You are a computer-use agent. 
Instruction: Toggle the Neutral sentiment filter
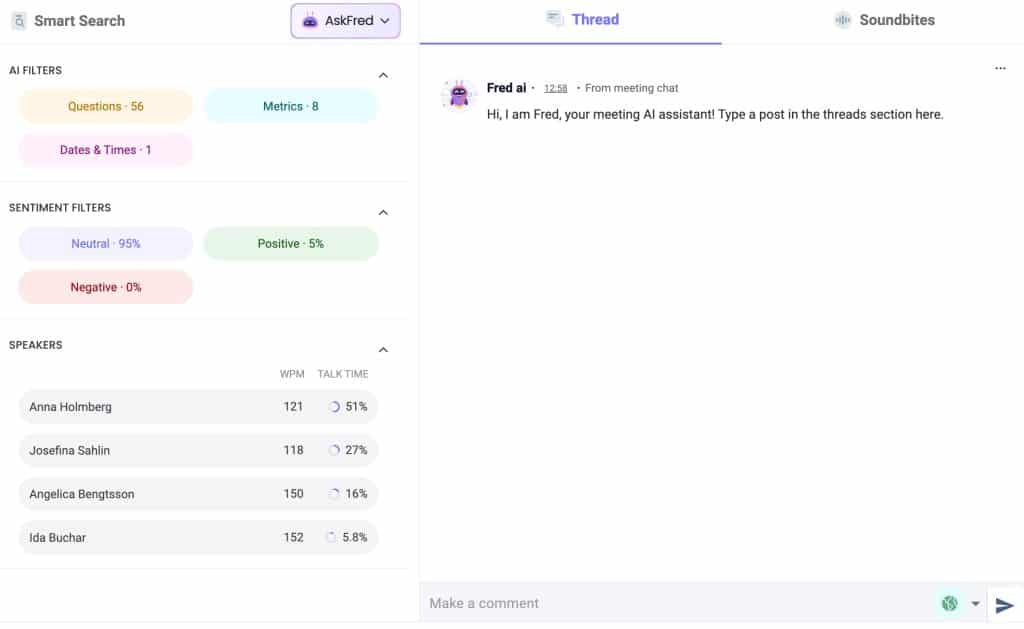click(106, 243)
